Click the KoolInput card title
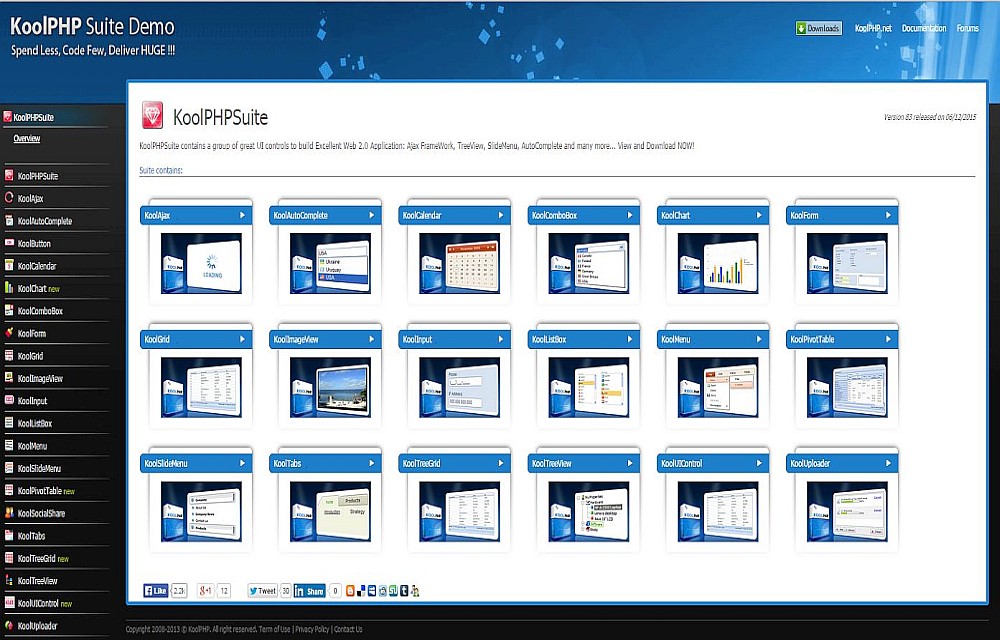 point(418,339)
